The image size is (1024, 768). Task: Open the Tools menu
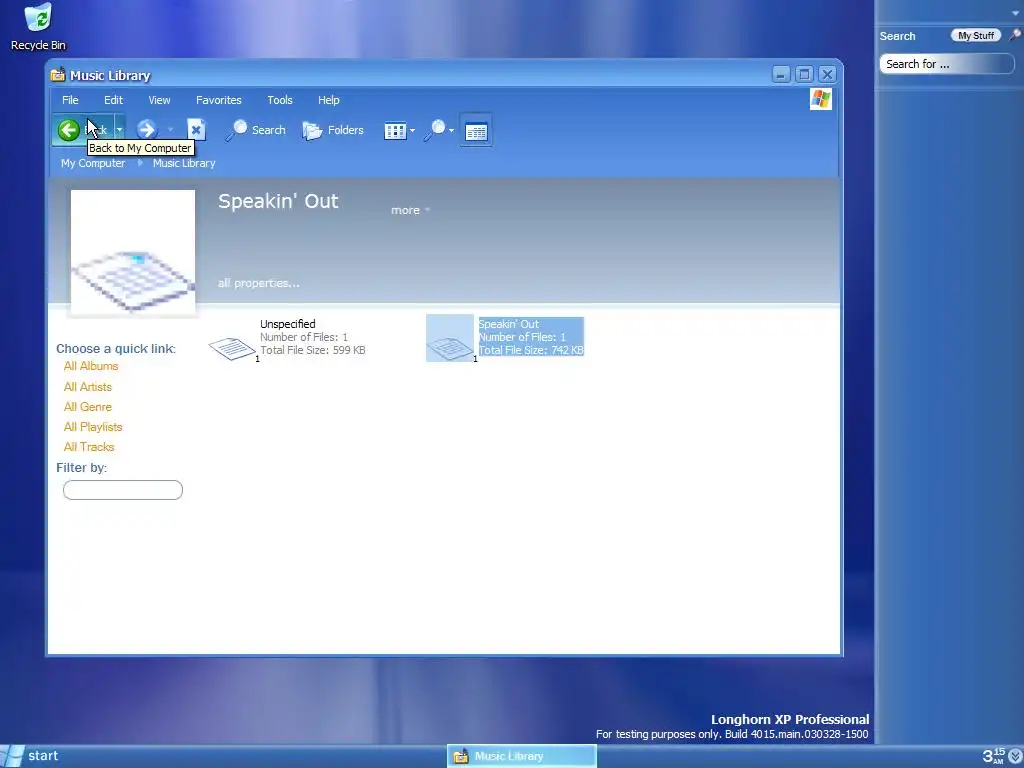pyautogui.click(x=280, y=100)
